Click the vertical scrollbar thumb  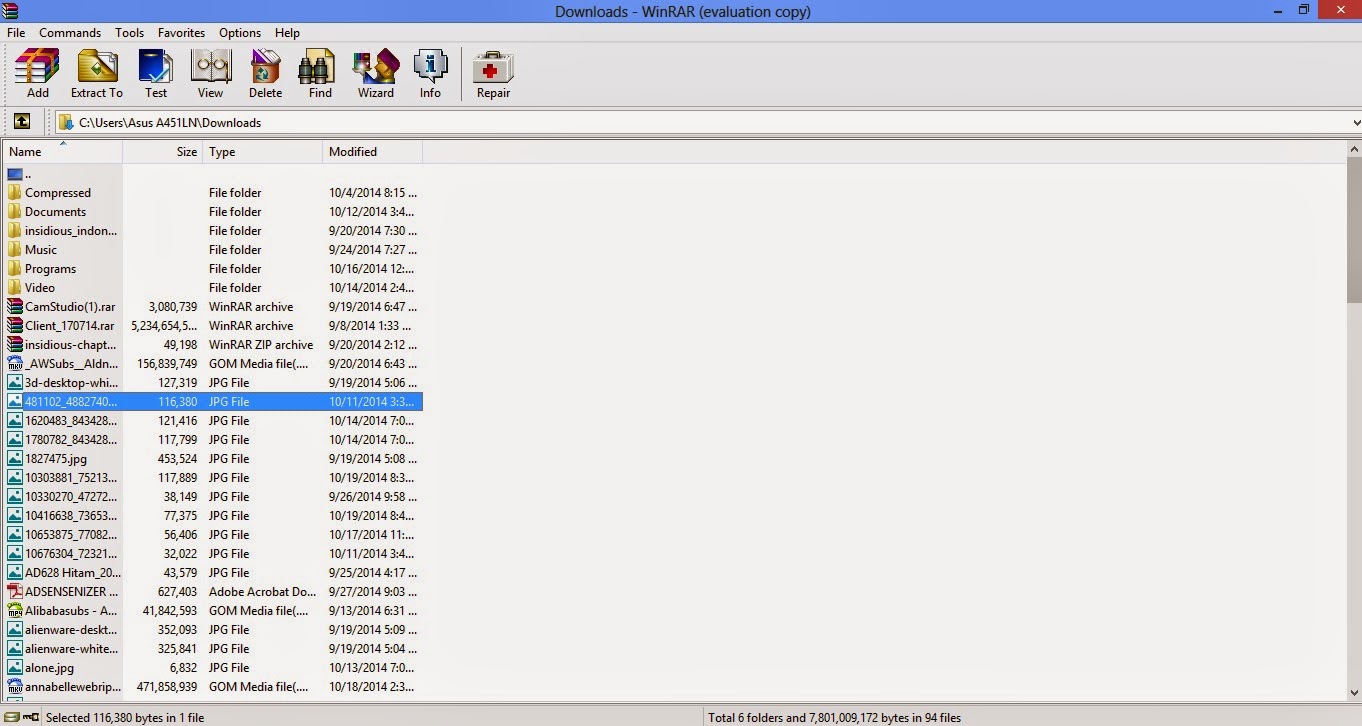[1354, 229]
